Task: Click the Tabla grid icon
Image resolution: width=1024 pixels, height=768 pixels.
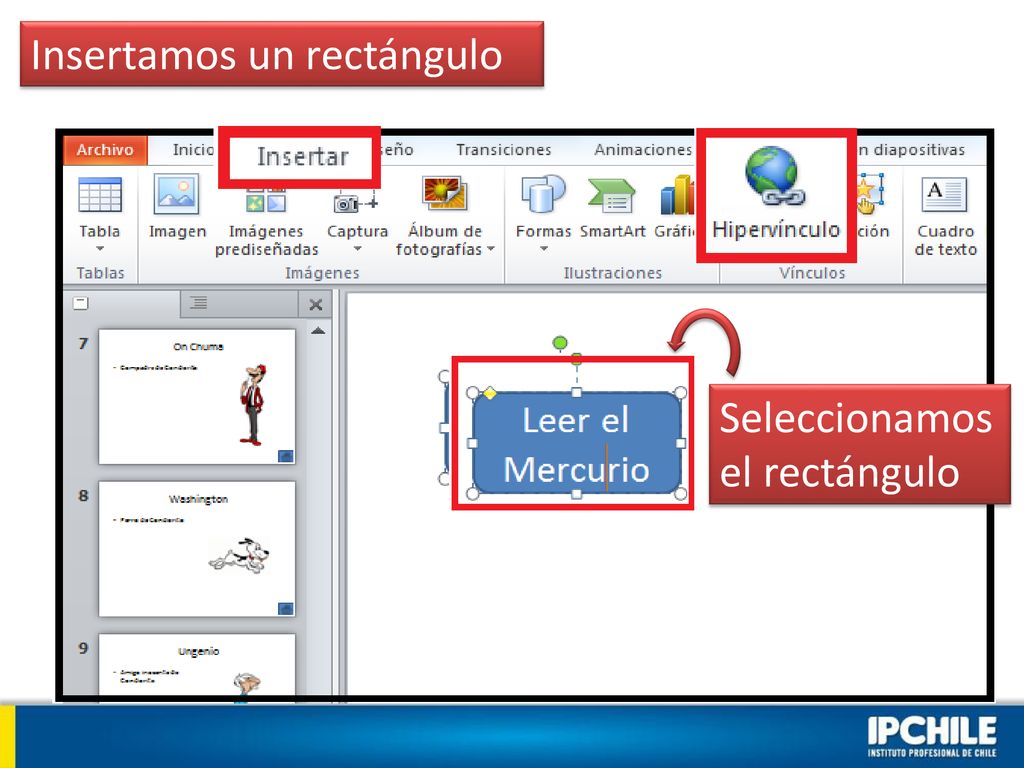Action: tap(100, 194)
